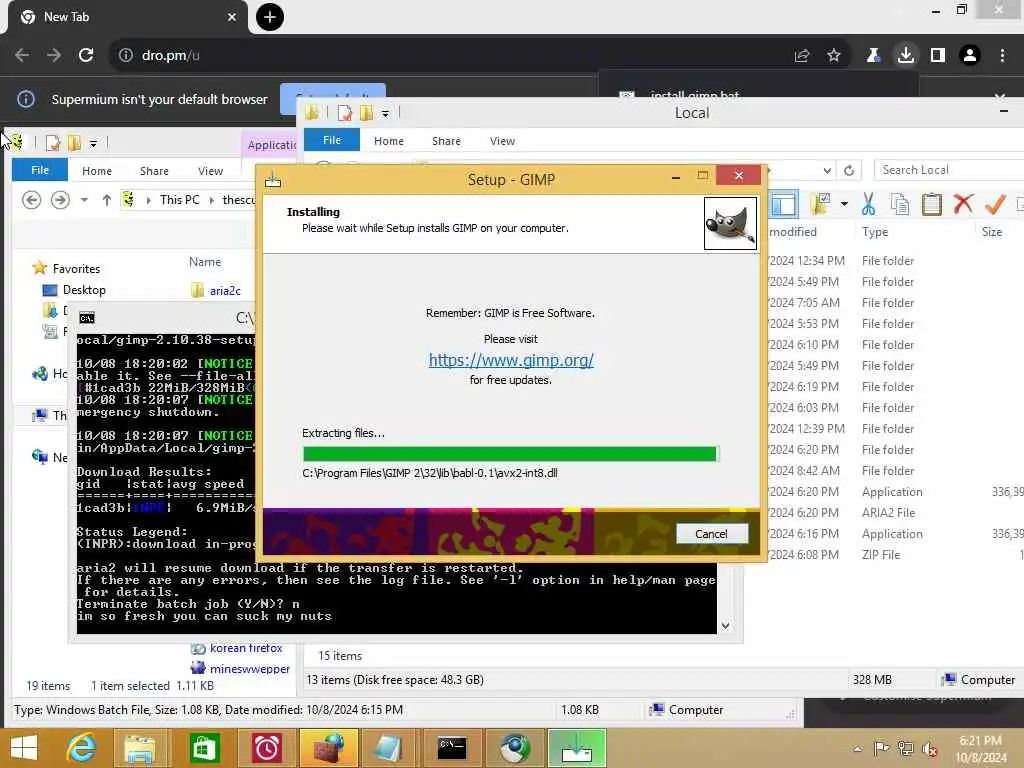1024x768 pixels.
Task: Click the Copy icon in Local toolbar
Action: 900,204
